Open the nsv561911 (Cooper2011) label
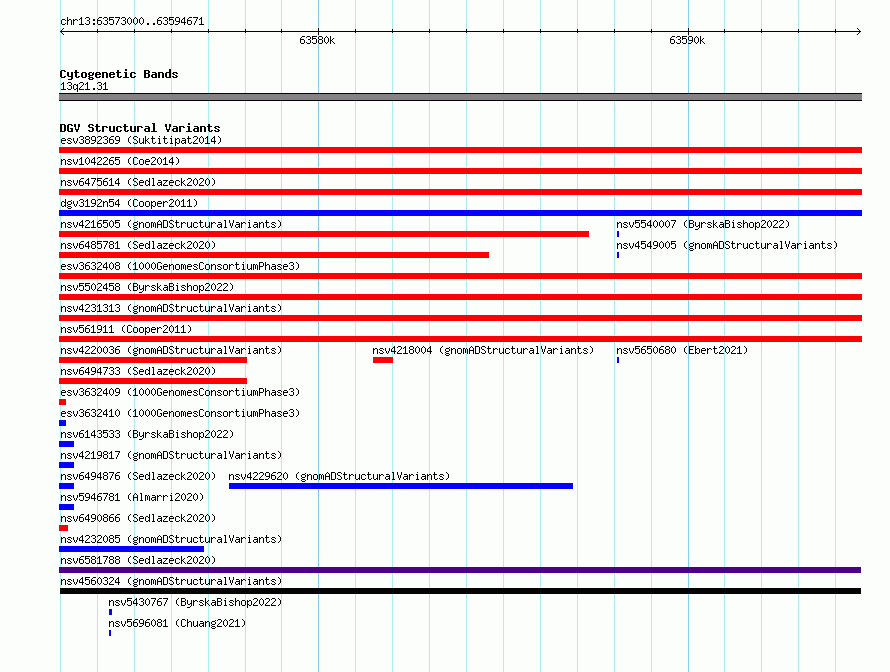The width and height of the screenshot is (890, 672). [126, 329]
